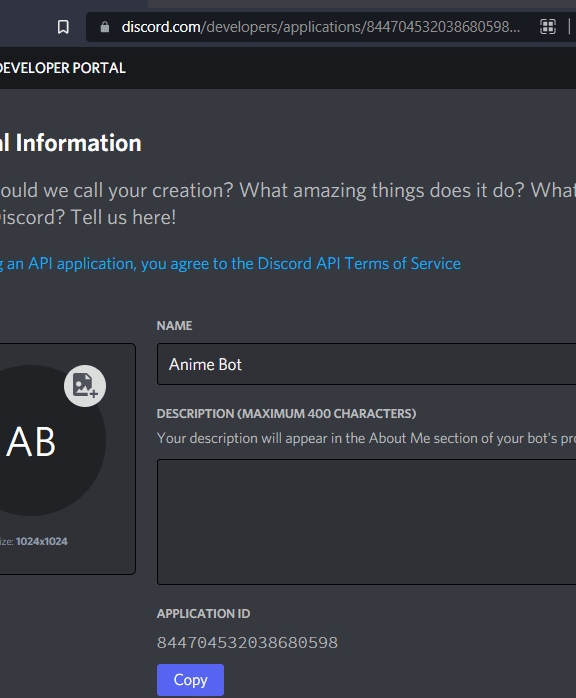Open the grid extensions icon in address bar

click(x=548, y=27)
